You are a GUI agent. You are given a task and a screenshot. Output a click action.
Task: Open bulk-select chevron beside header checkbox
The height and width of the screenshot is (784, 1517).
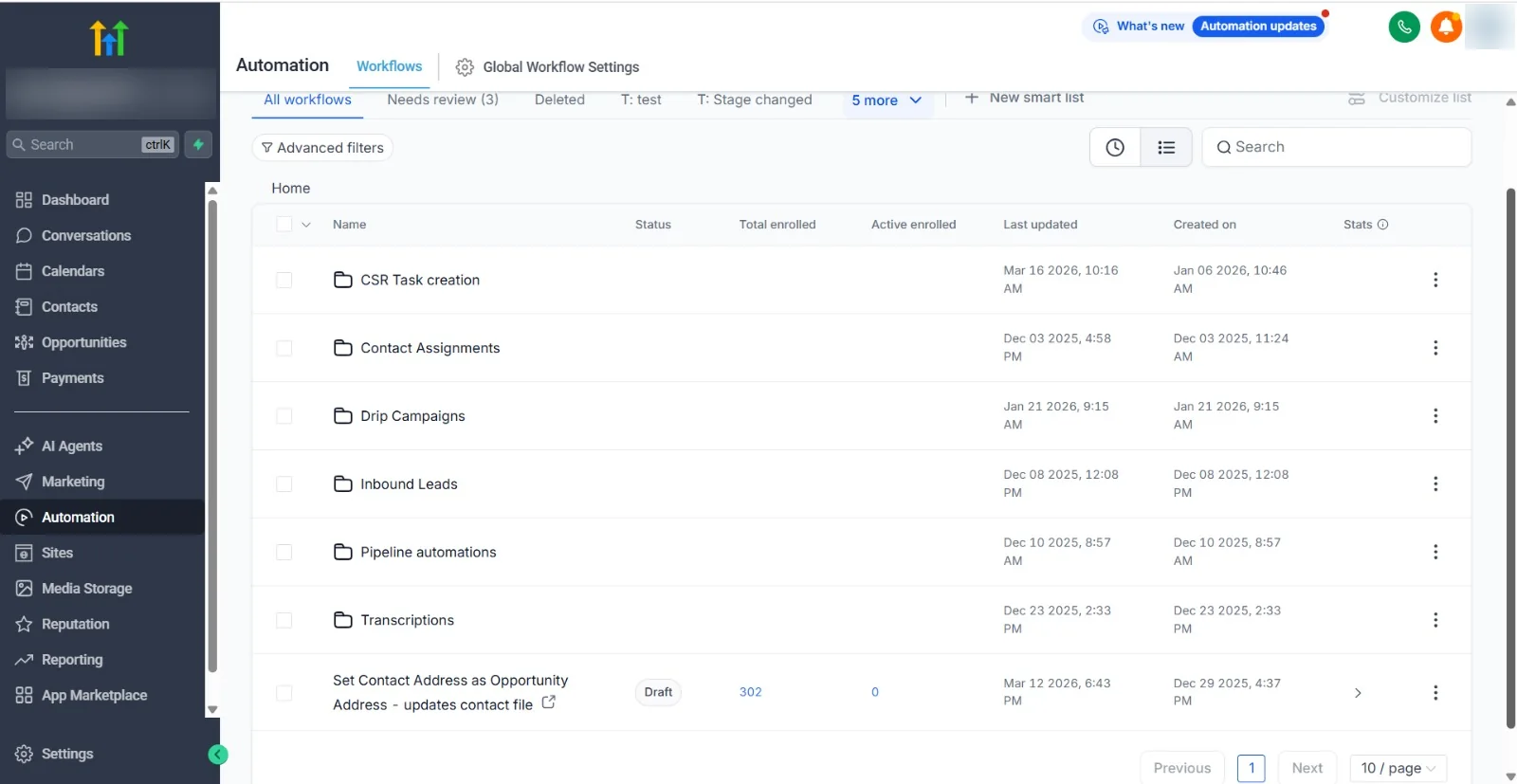[306, 225]
